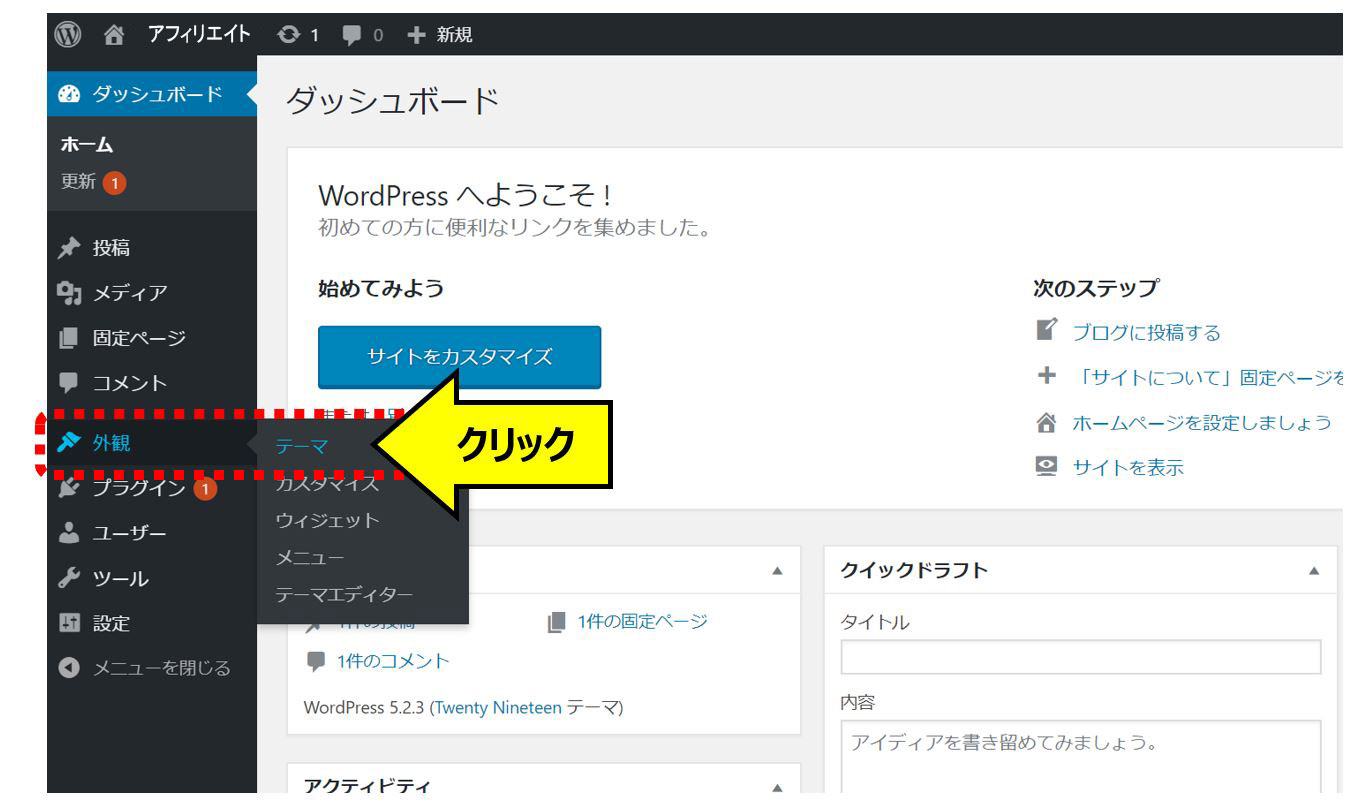The height and width of the screenshot is (804, 1369).
Task: Click the pushpin icon next to 投稿
Action: tap(68, 248)
